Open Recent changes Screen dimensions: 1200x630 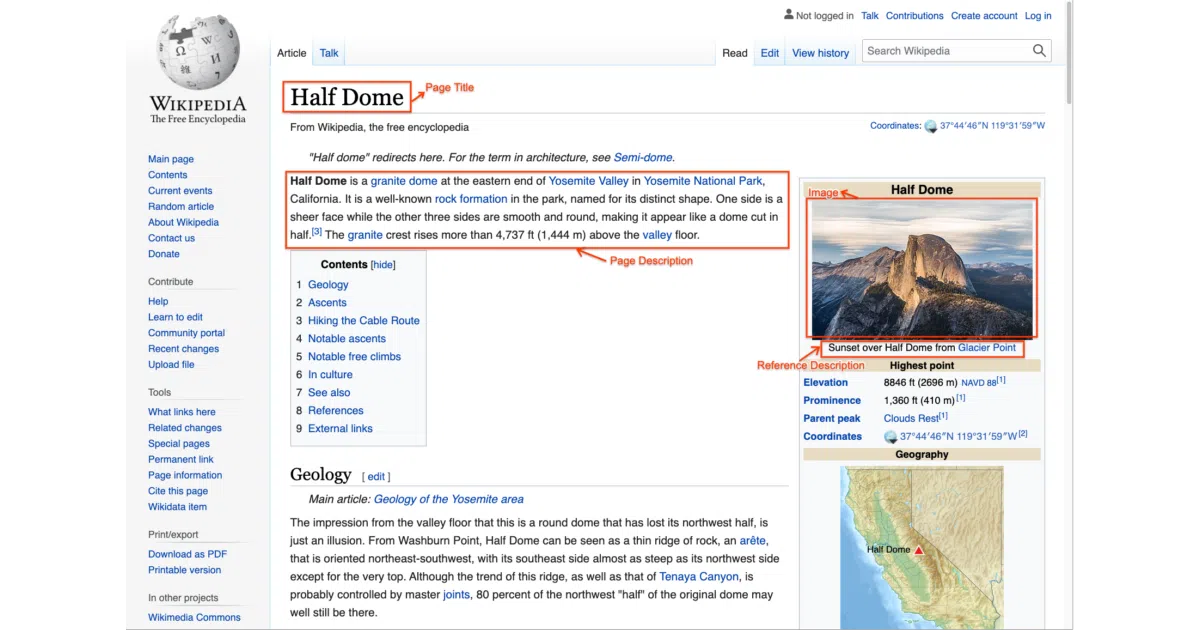coord(183,349)
